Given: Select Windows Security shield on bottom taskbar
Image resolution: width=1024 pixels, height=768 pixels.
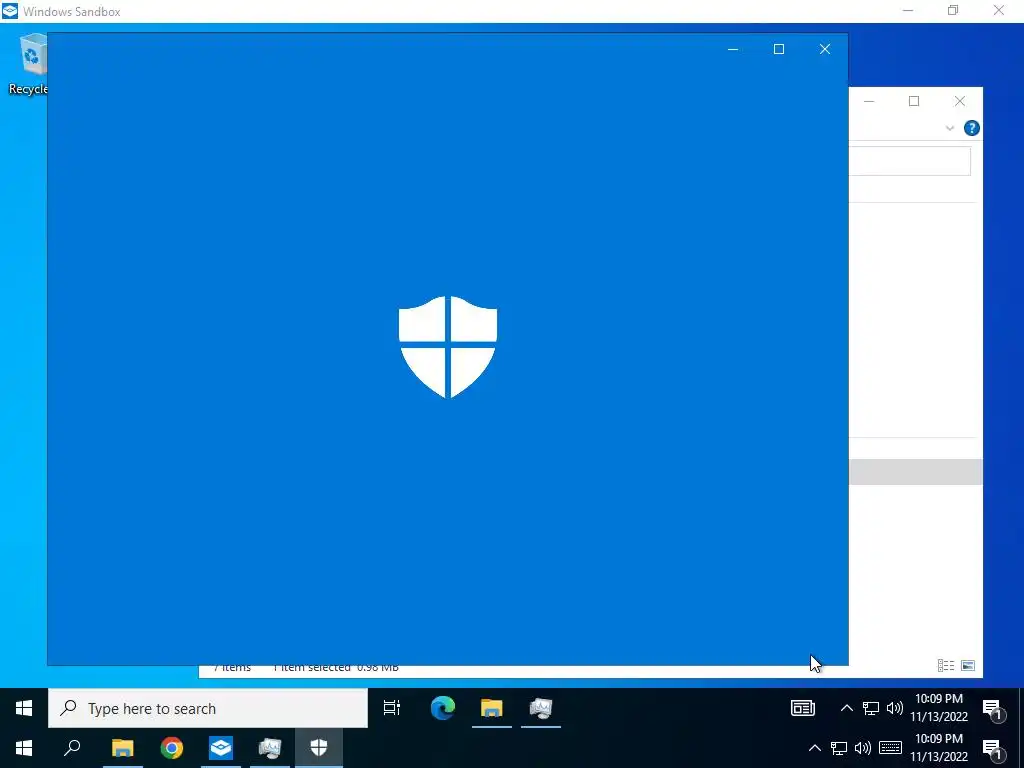Looking at the screenshot, I should [319, 748].
